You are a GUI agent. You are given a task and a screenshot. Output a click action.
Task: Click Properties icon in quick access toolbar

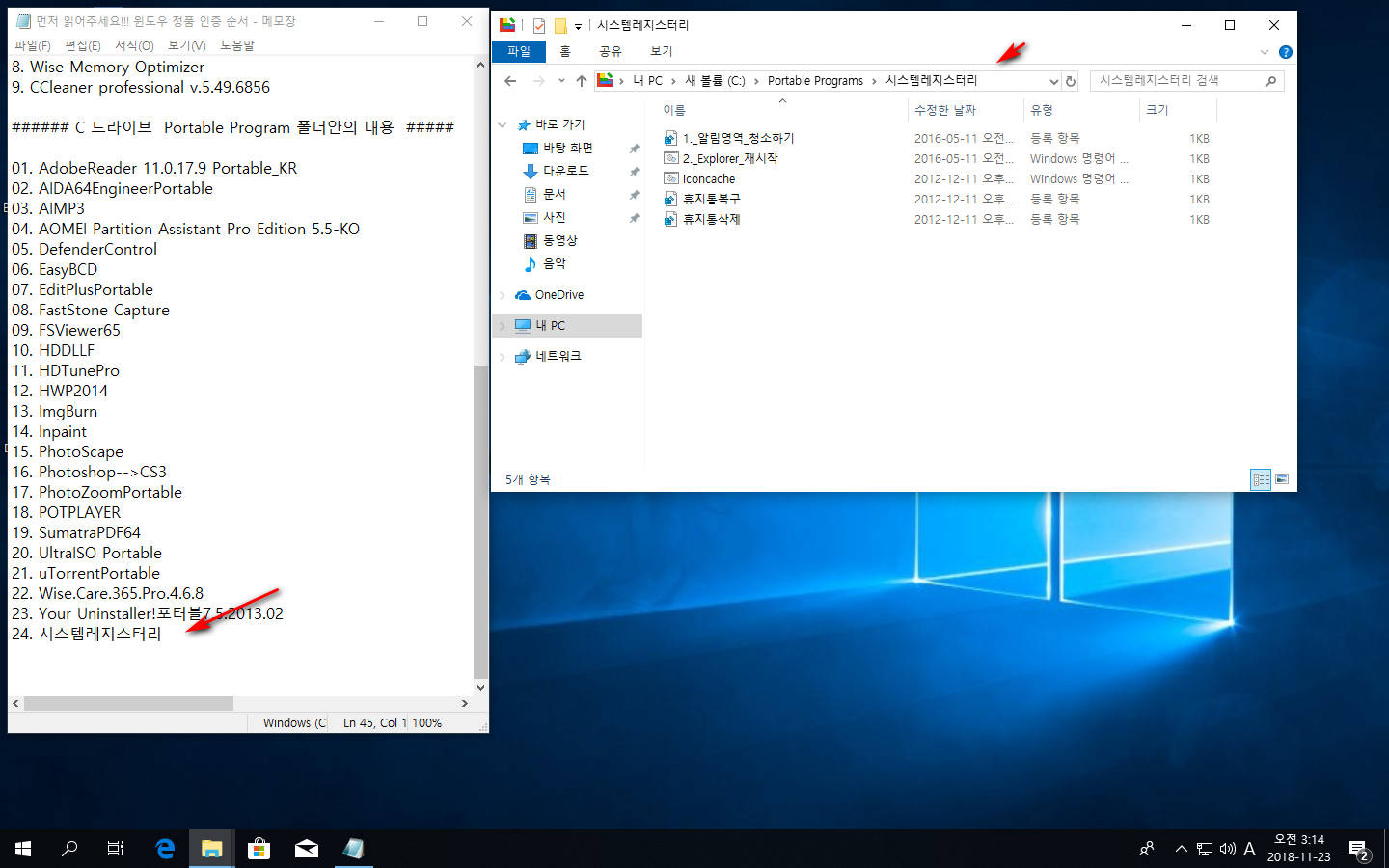539,25
